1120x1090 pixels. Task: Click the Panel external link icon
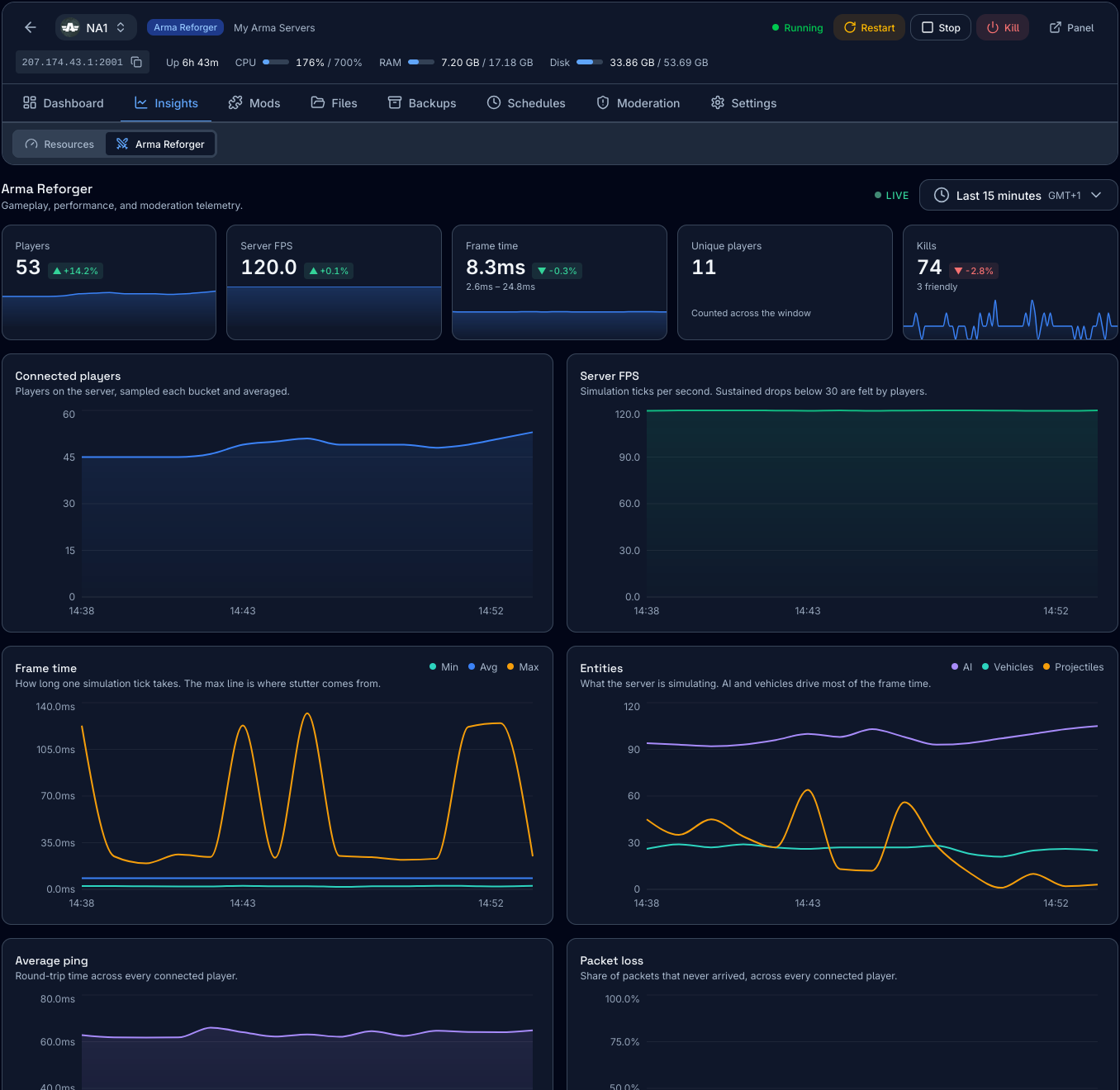1055,27
